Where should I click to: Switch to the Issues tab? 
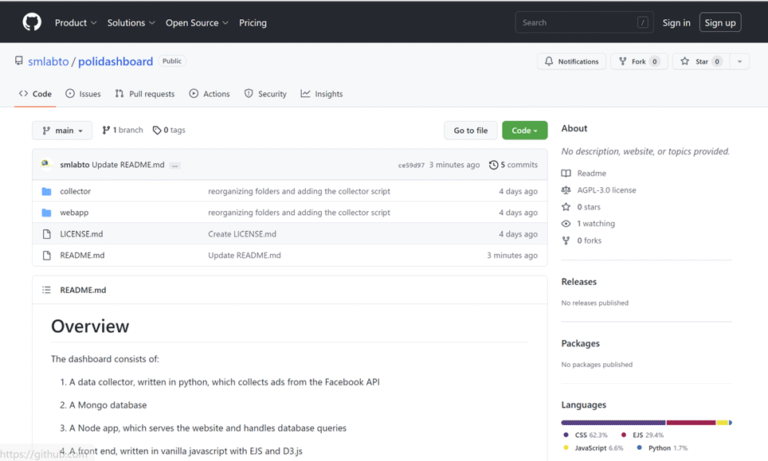click(83, 94)
